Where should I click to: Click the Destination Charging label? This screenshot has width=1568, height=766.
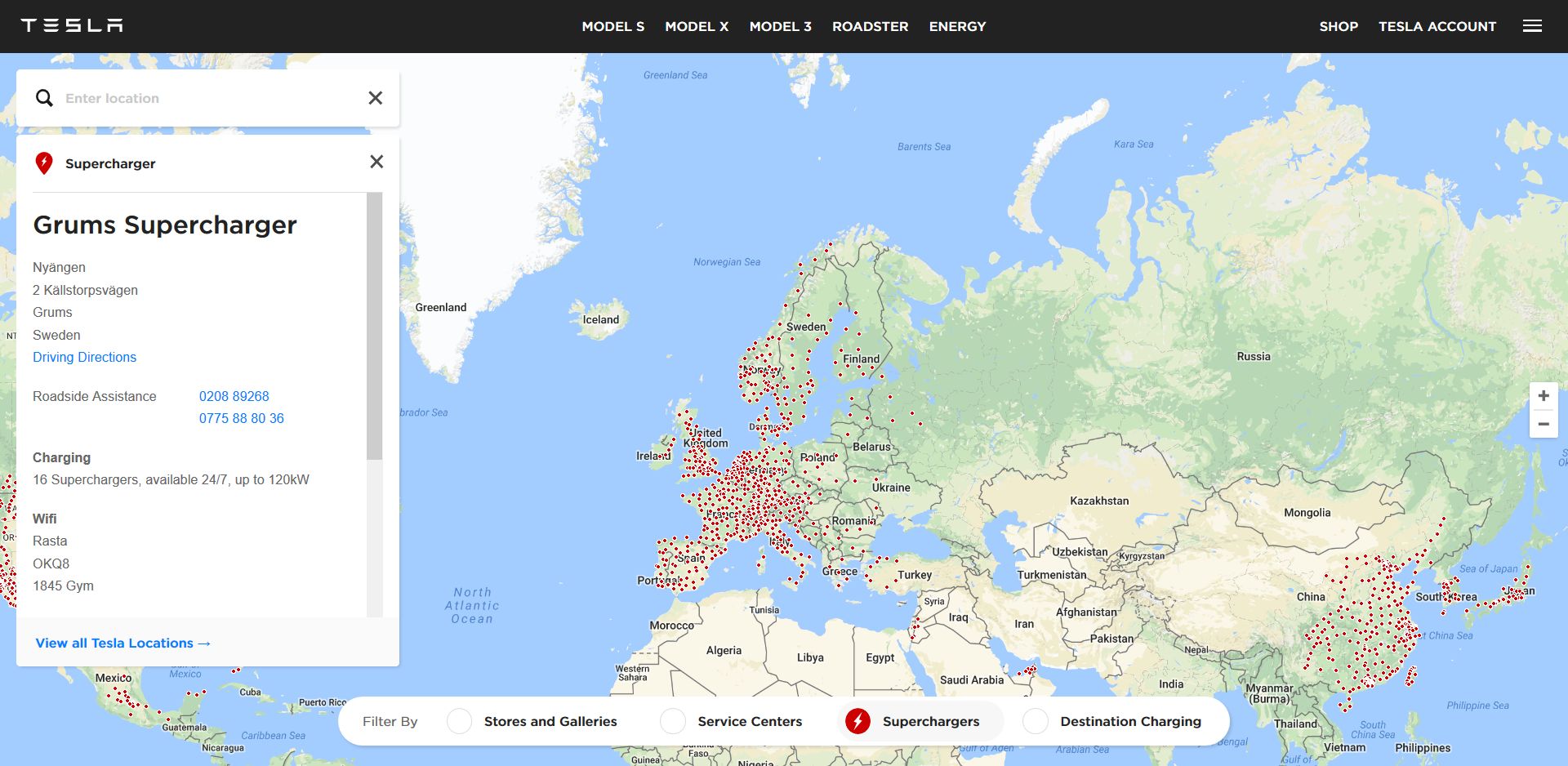(x=1131, y=721)
